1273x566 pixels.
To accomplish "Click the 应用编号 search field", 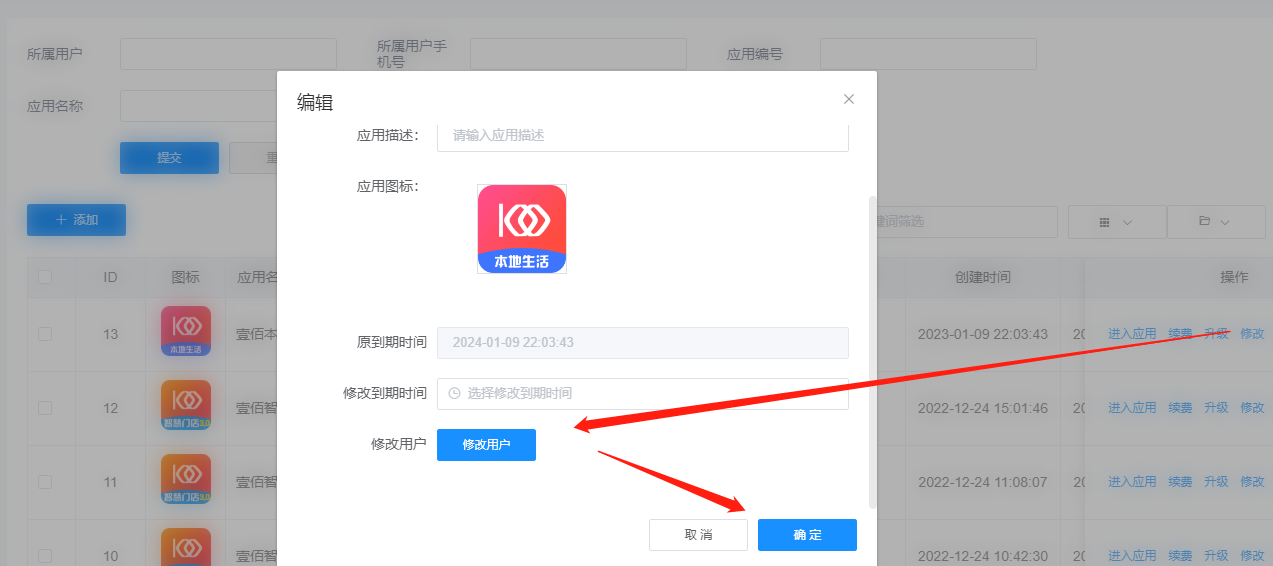I will point(928,54).
